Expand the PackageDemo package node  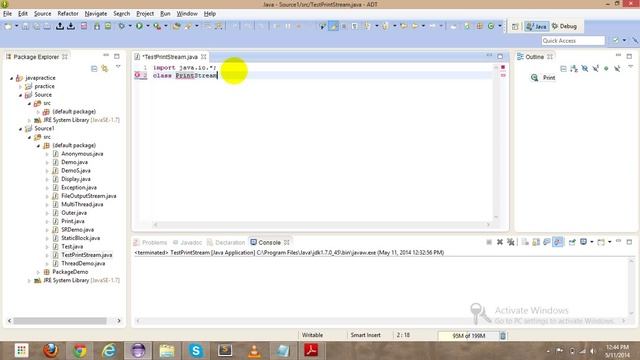click(38, 272)
